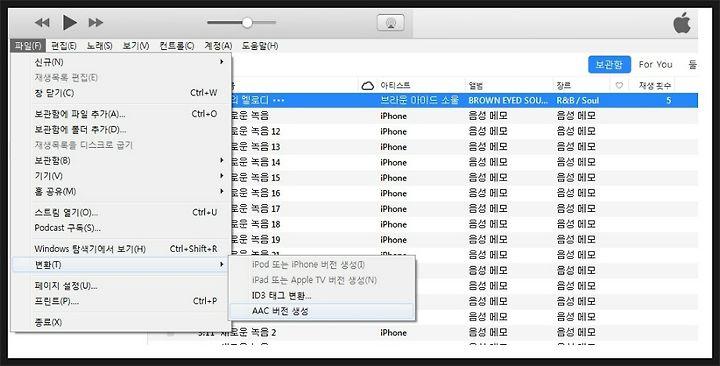
Task: Click BROWN EYED SOU... album cell
Action: coord(508,100)
